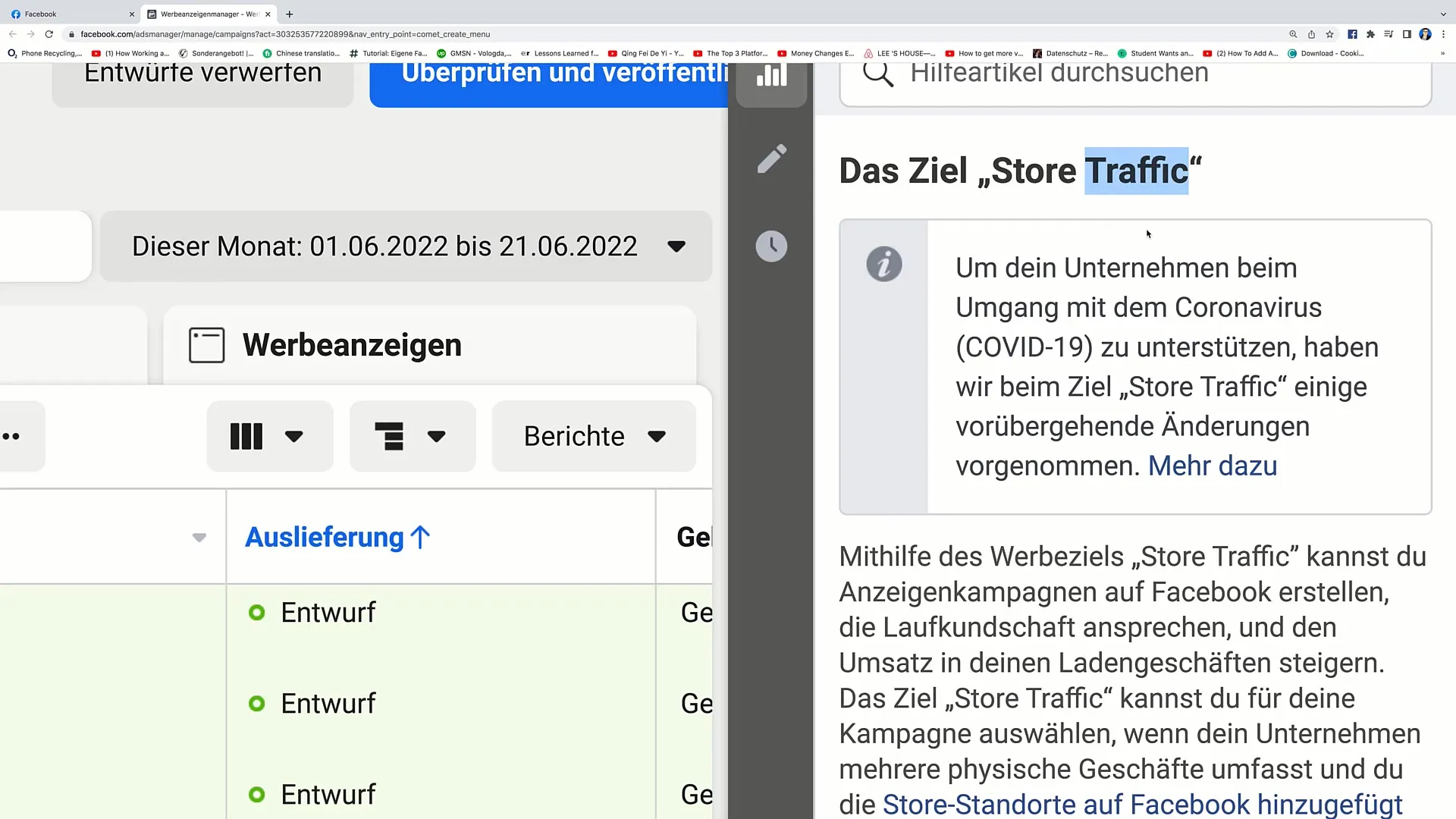Viewport: 1456px width, 819px height.
Task: Click the address bar URL
Action: [x=285, y=34]
